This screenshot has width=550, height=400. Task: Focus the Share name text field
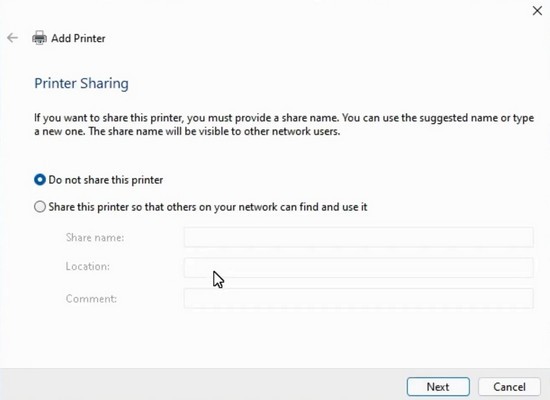click(x=358, y=237)
